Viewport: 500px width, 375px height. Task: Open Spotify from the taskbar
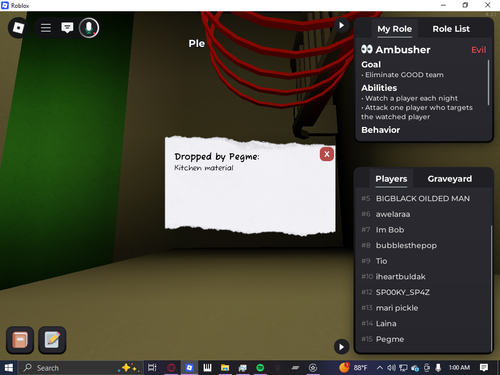[260, 368]
